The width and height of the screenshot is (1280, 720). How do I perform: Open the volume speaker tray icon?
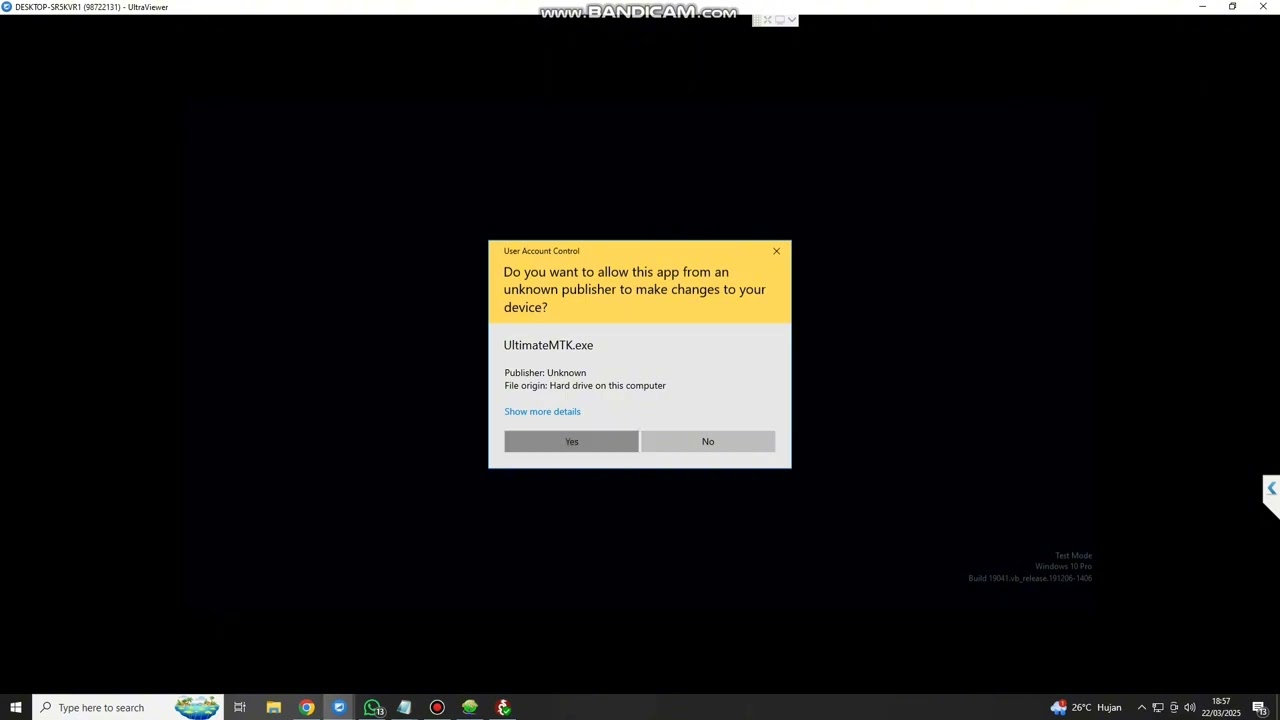pos(1190,707)
